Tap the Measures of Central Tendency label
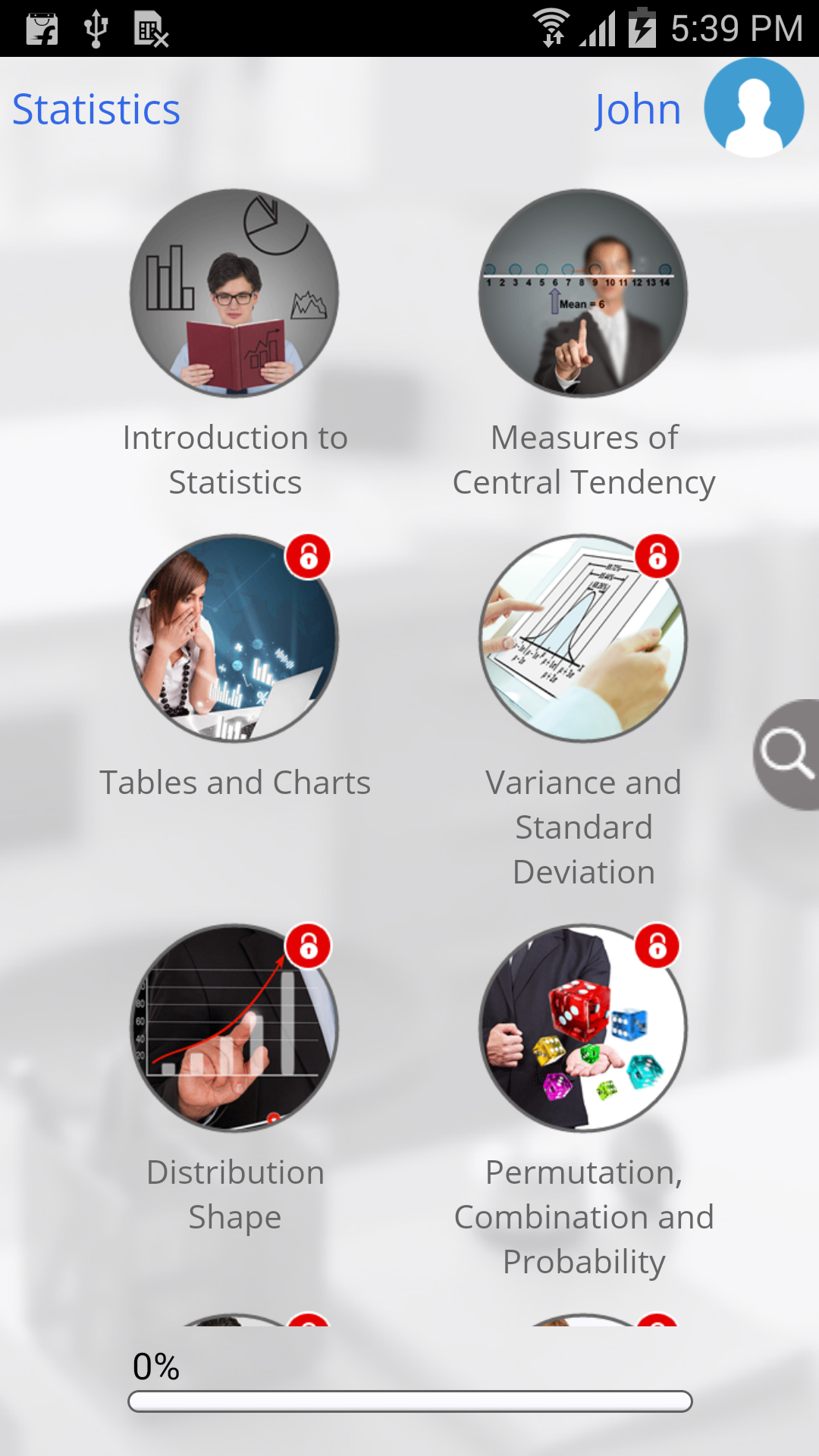 coord(584,460)
